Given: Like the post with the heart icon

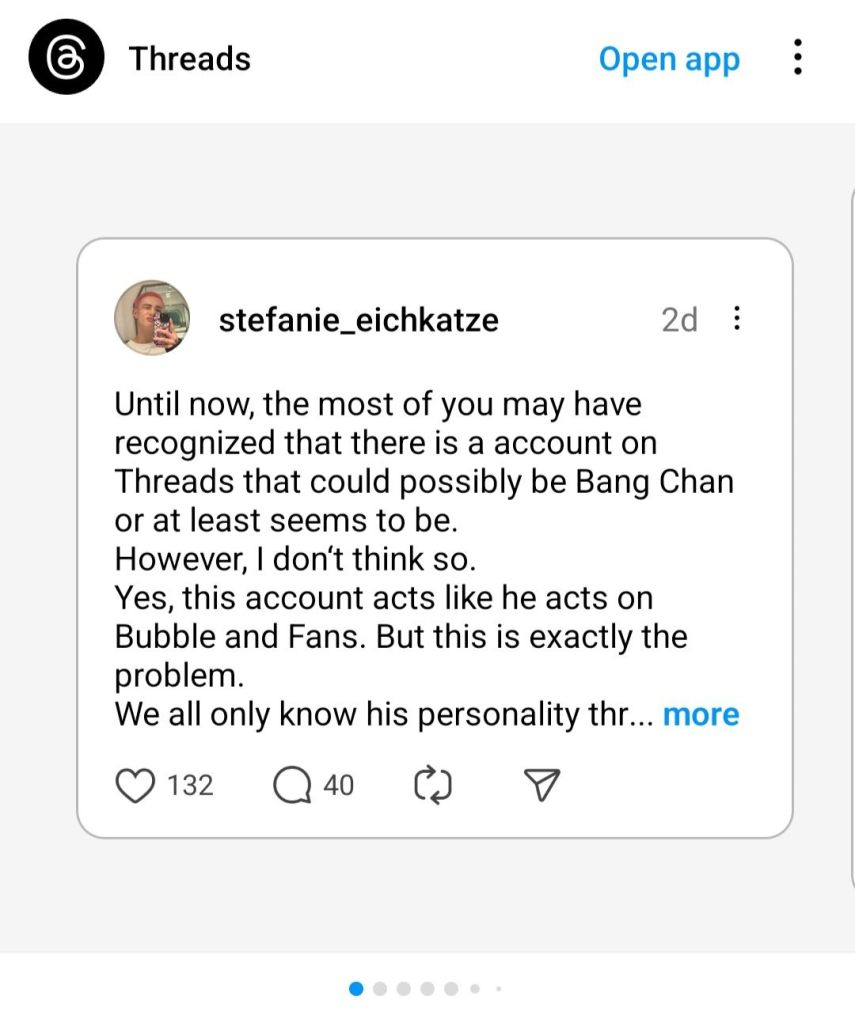Looking at the screenshot, I should coord(133,786).
